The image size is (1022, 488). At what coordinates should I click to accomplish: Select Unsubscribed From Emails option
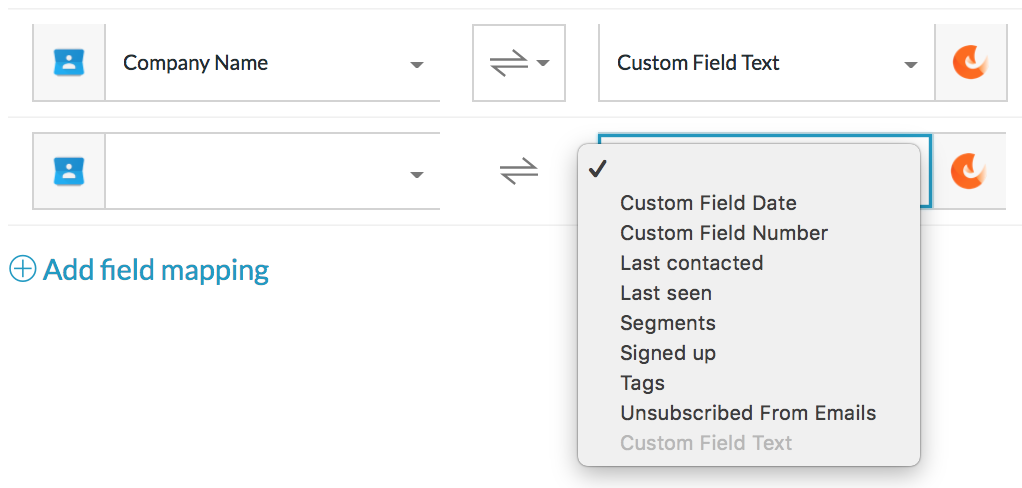(748, 413)
